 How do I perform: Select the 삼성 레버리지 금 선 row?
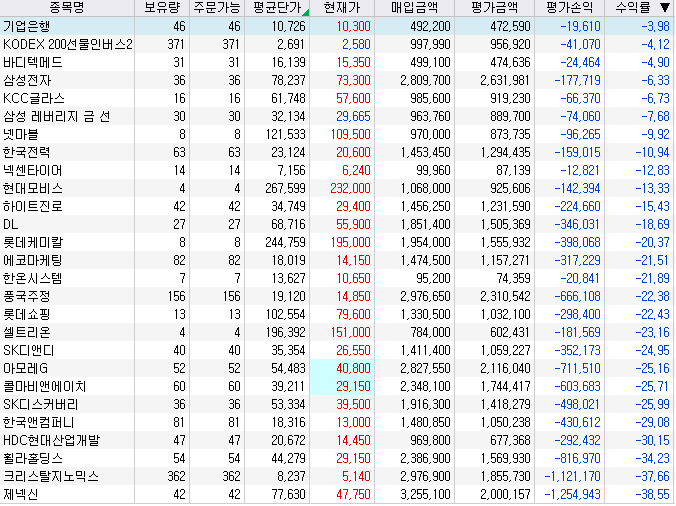[338, 116]
